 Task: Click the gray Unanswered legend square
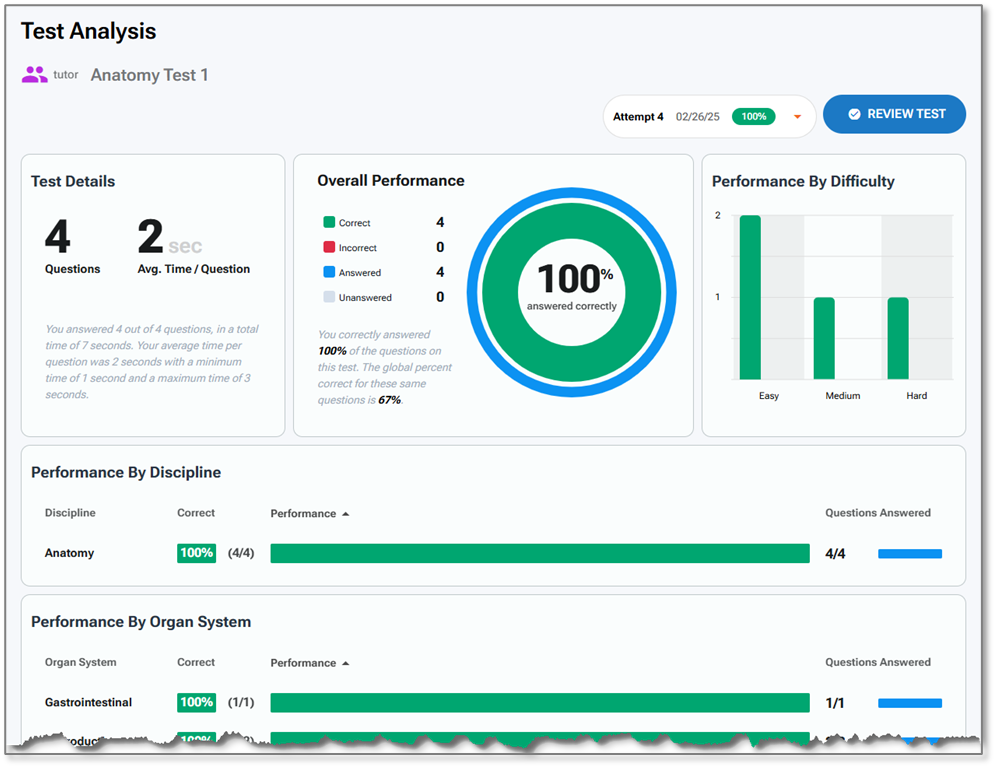[x=328, y=297]
